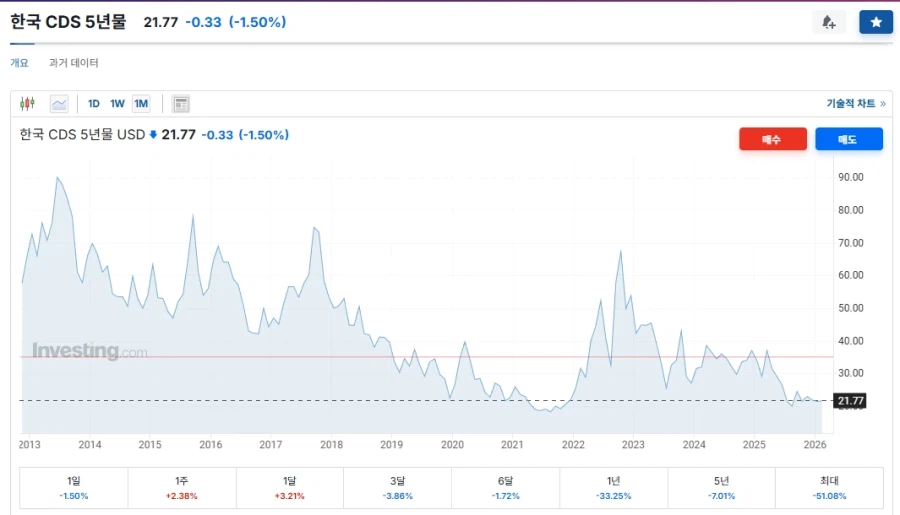The image size is (900, 515).
Task: Select the 1M chart interval
Action: 141,104
